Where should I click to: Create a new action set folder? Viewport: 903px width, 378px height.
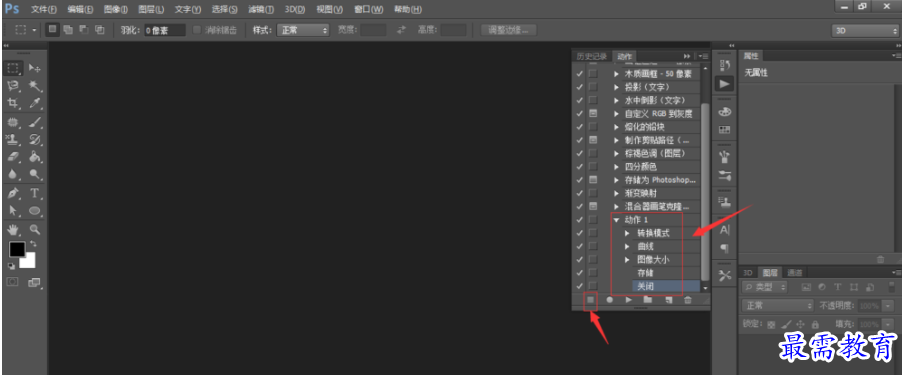pyautogui.click(x=648, y=300)
